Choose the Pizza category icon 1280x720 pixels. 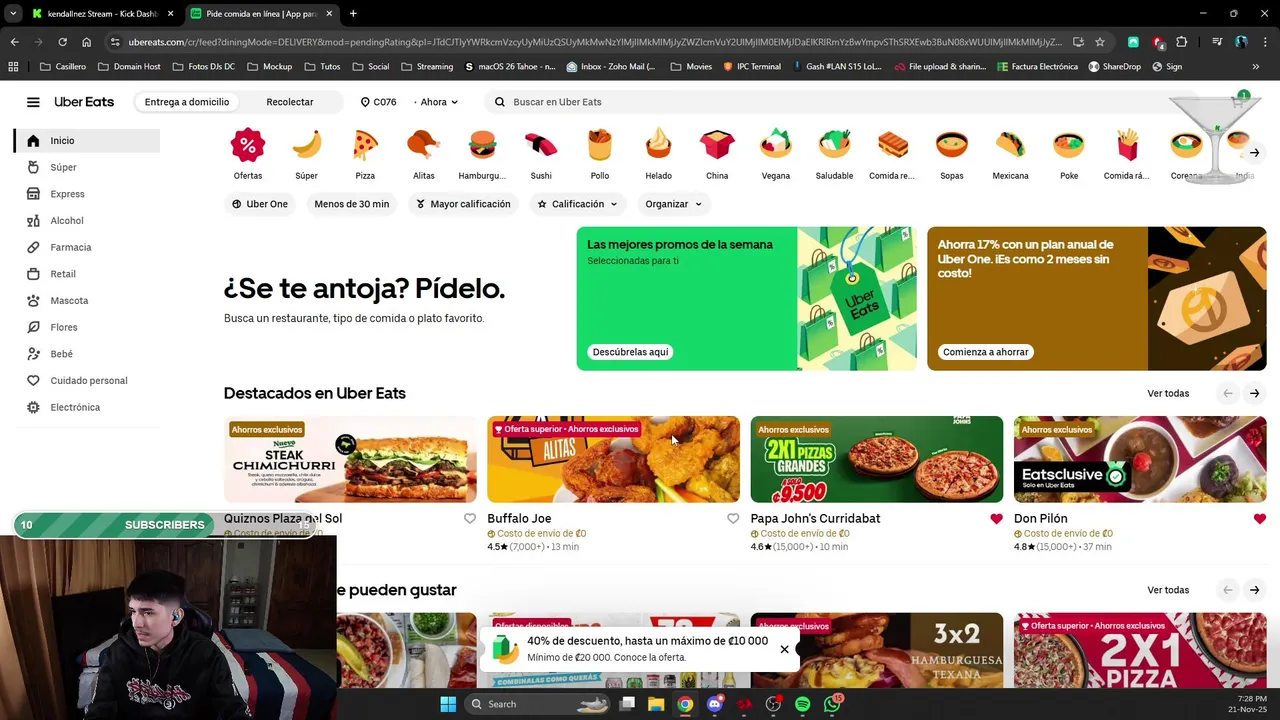point(365,146)
